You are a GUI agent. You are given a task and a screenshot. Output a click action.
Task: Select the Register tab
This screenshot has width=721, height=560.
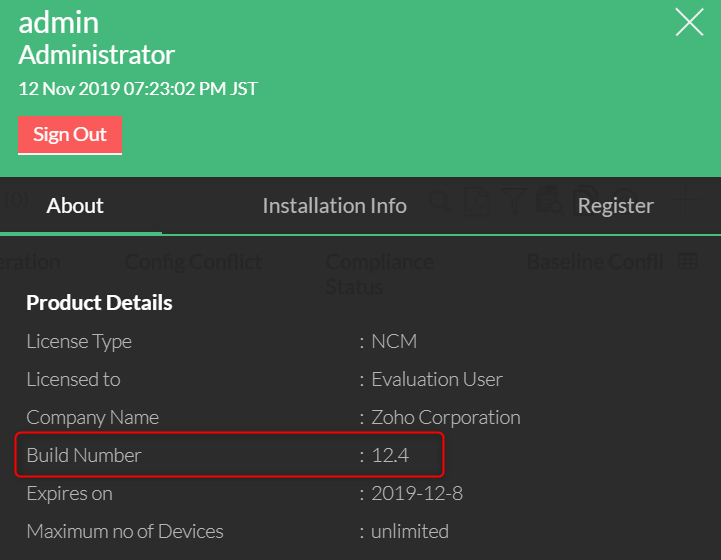[x=615, y=206]
